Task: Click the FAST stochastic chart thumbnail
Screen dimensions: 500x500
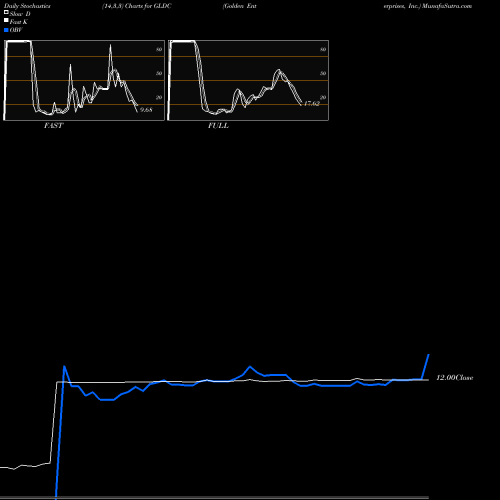Action: (x=84, y=80)
